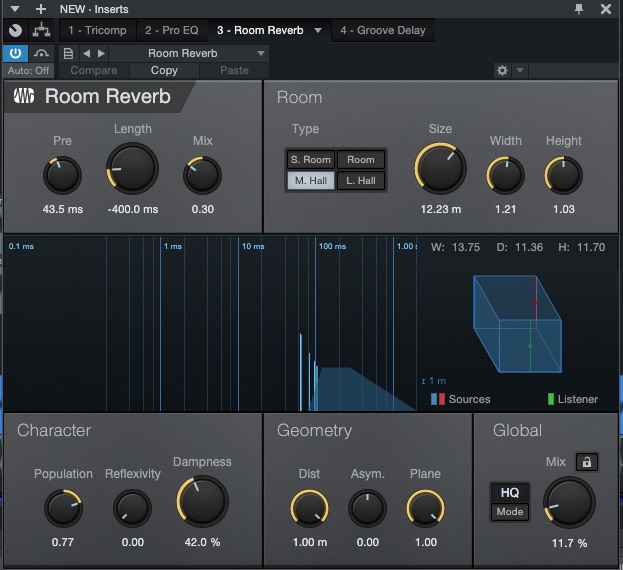623x570 pixels.
Task: Click the Plane knob
Action: (426, 508)
